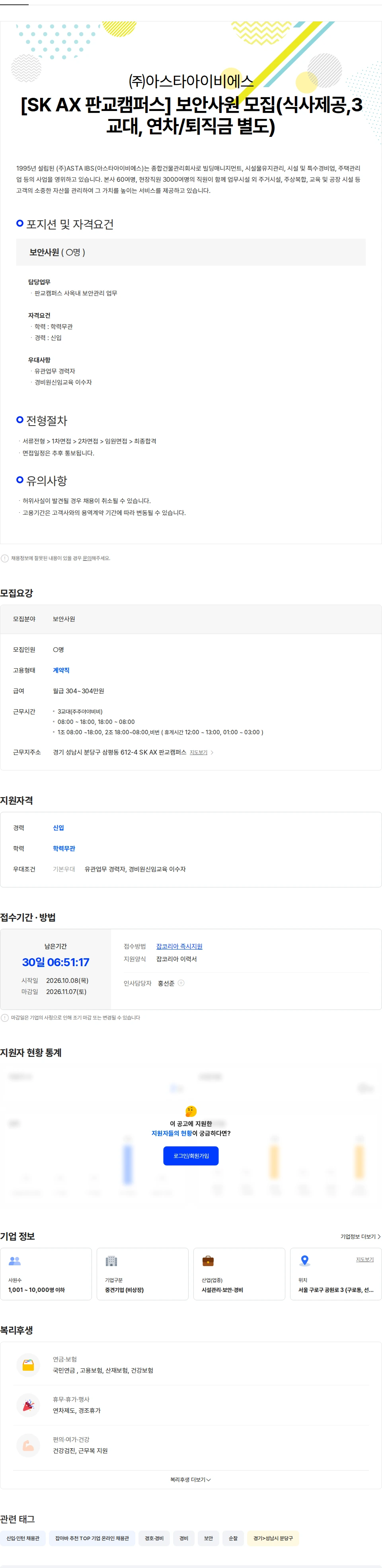
Task: Click 시설관리·보안·경비 industry text
Action: pos(222,1290)
